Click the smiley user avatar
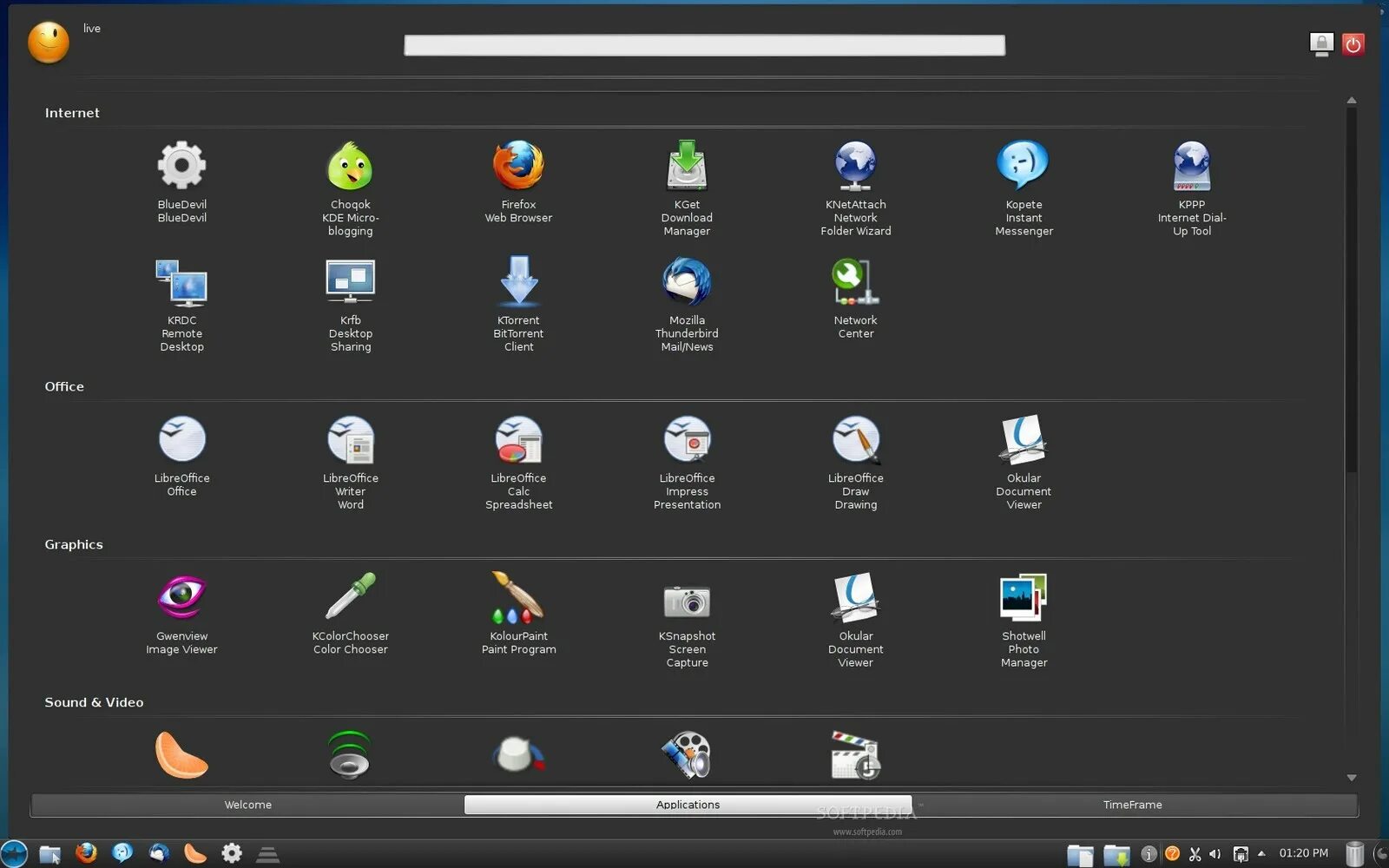 (49, 42)
